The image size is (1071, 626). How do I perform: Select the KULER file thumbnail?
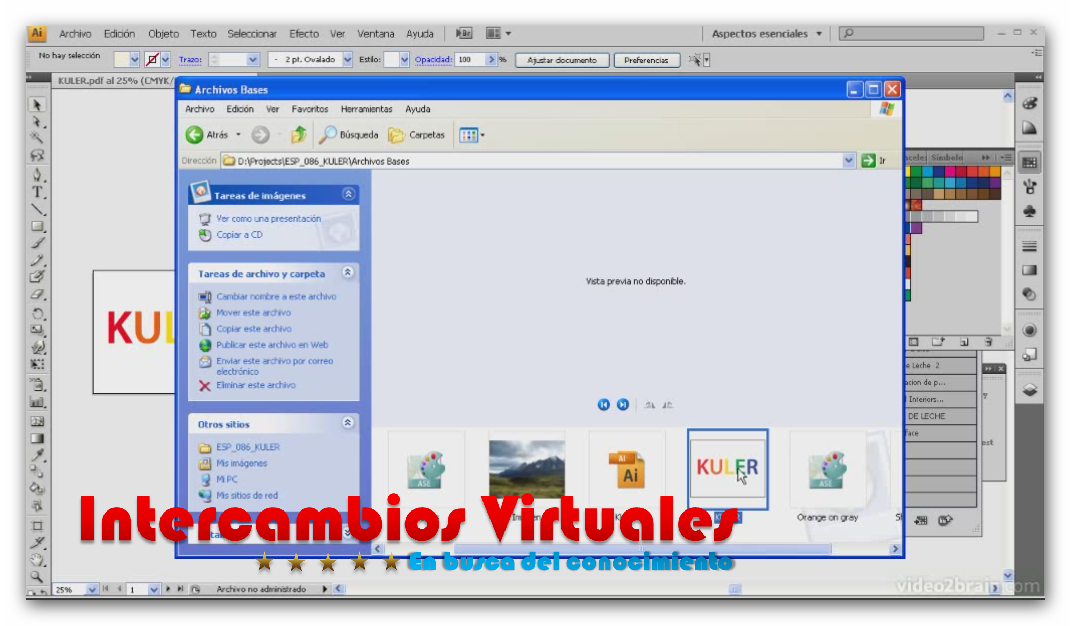click(727, 470)
